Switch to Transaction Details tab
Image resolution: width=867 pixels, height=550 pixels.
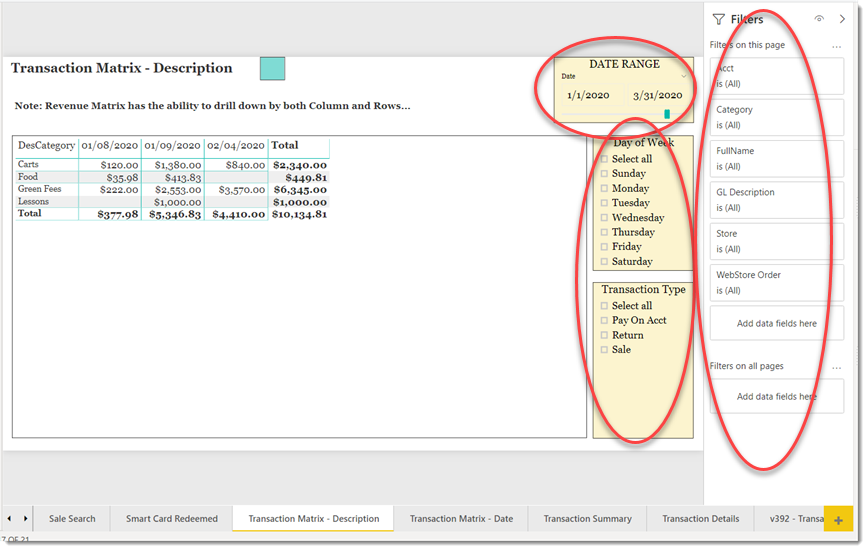click(701, 519)
